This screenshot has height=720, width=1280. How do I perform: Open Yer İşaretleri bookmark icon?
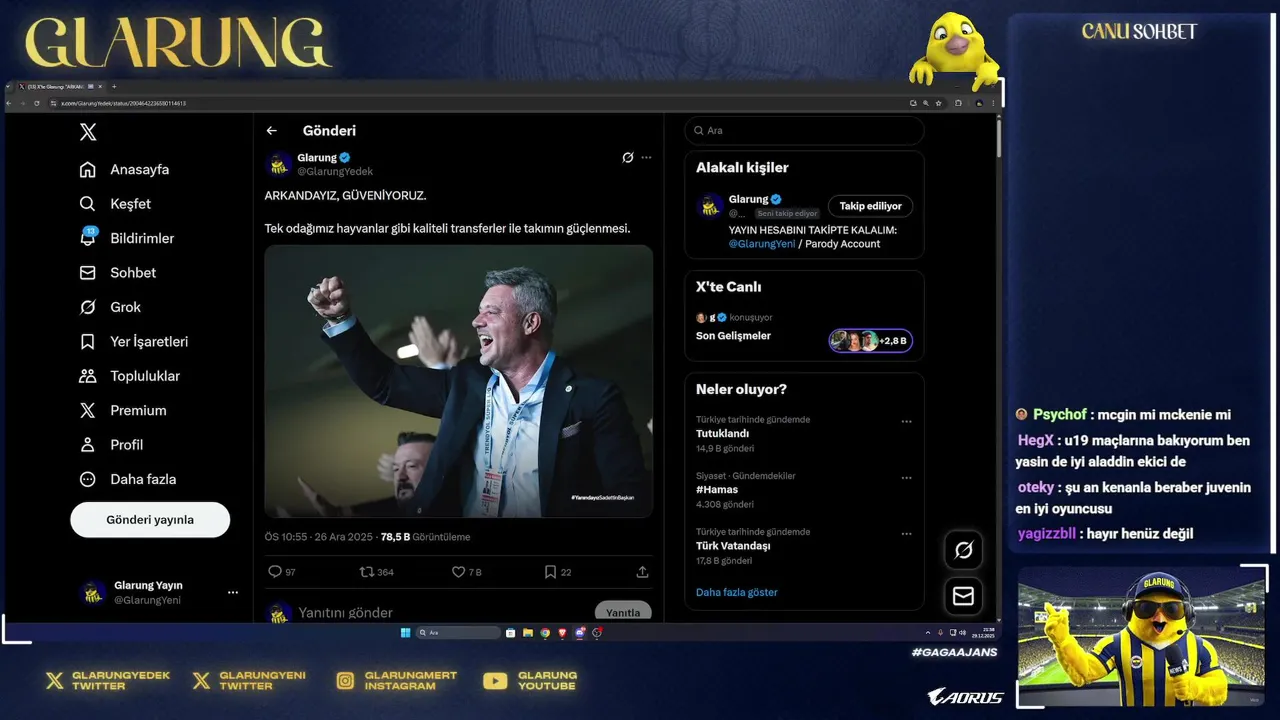point(88,342)
